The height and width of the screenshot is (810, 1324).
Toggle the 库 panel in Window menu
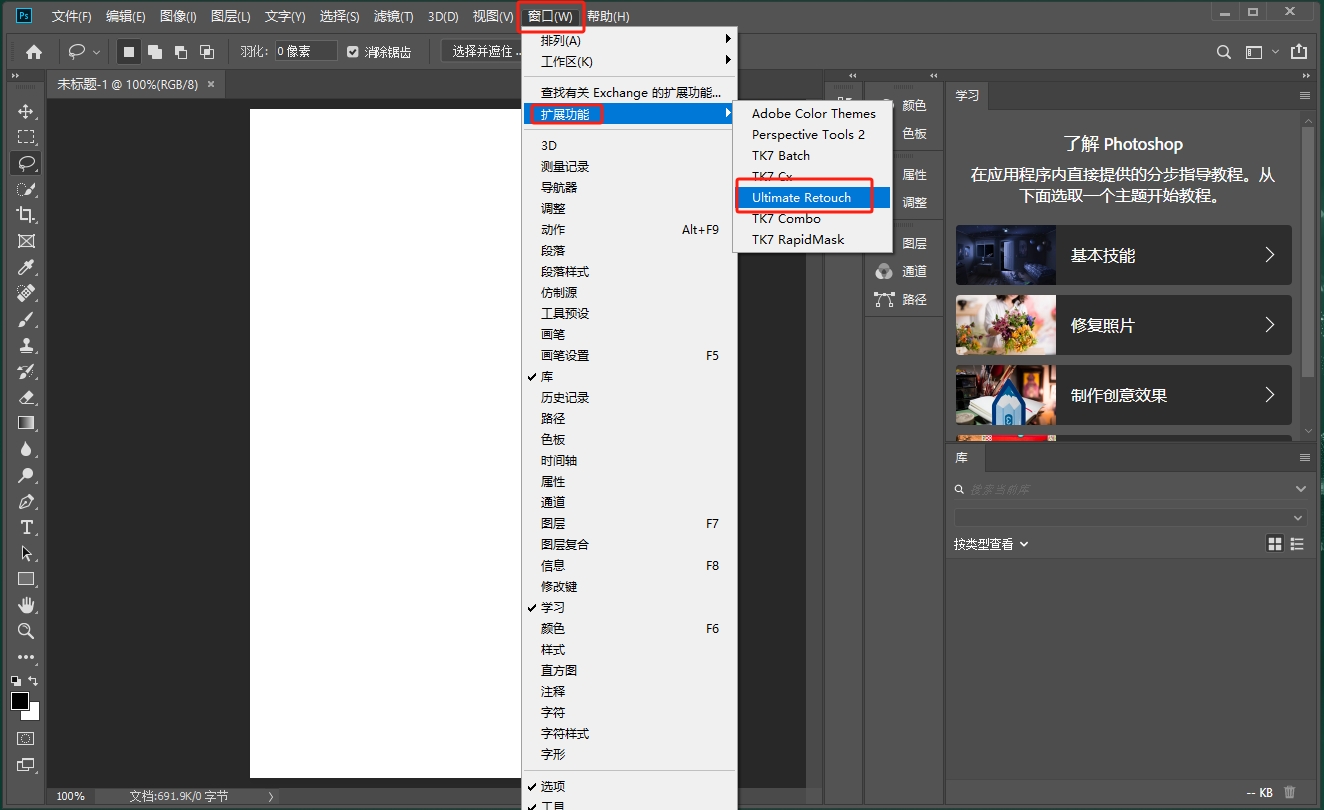pos(547,377)
